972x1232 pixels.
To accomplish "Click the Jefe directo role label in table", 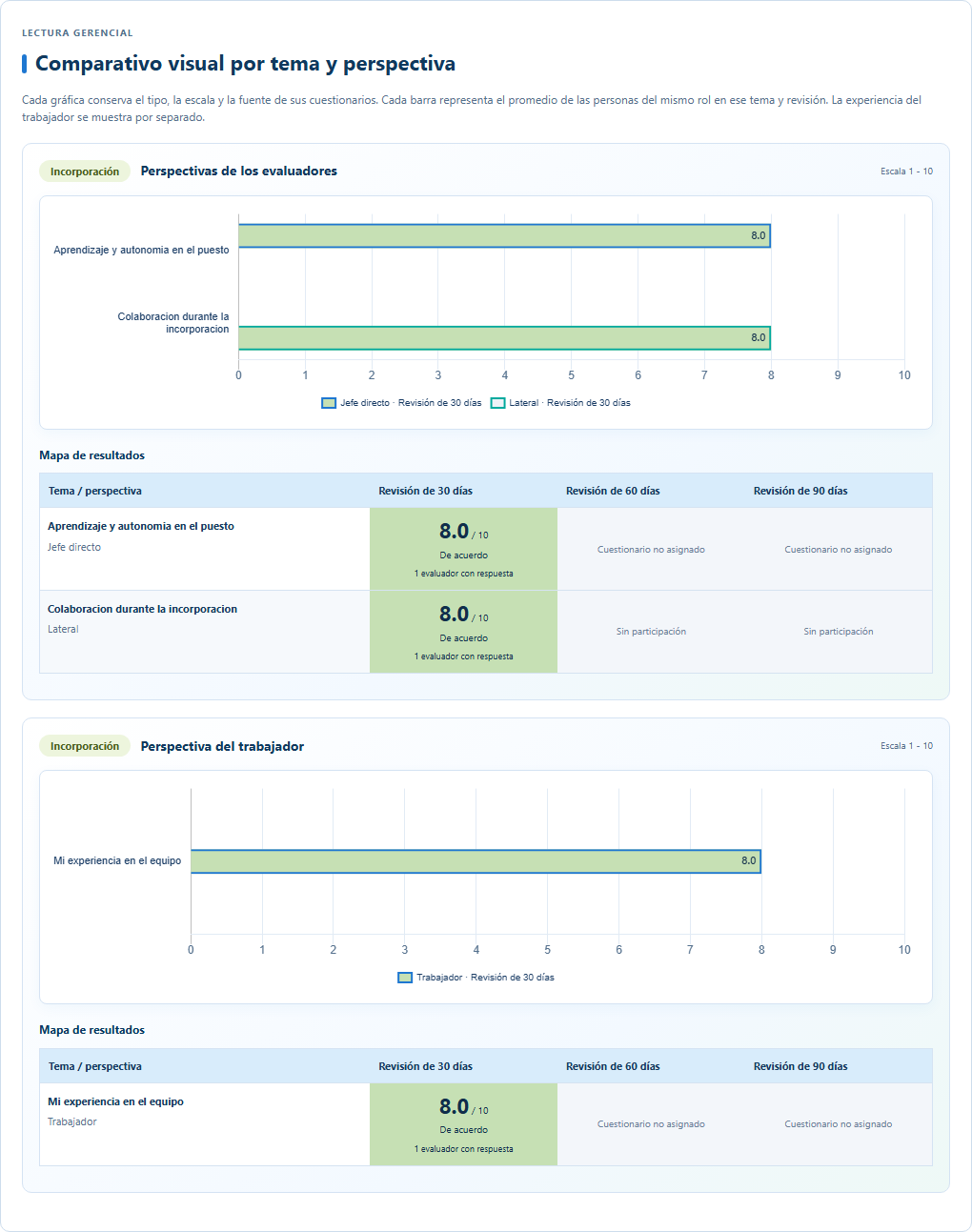I will [x=74, y=547].
